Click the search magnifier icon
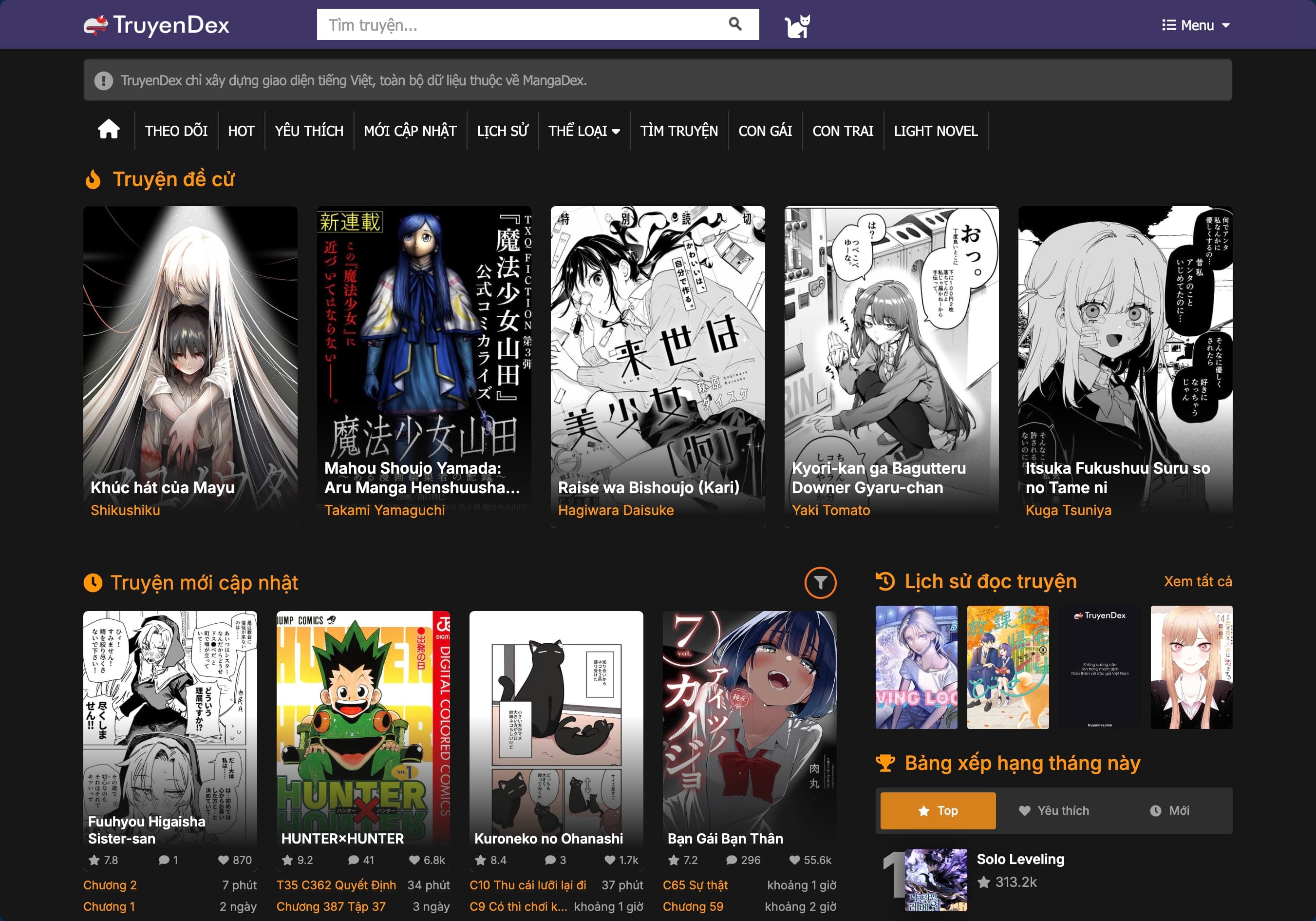Screen dimensions: 1316x921 735,24
